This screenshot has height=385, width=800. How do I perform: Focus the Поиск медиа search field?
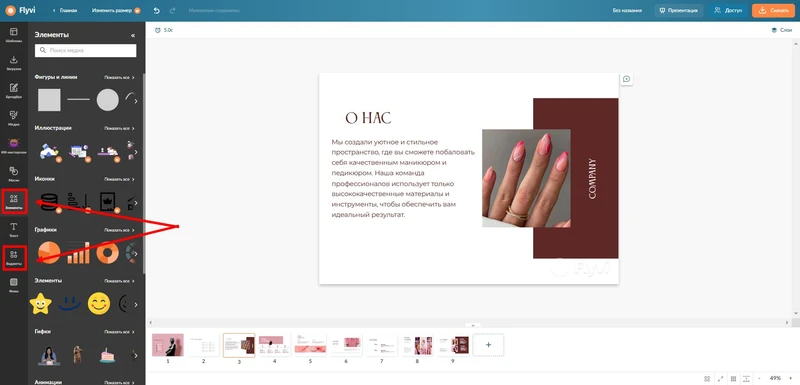point(86,50)
